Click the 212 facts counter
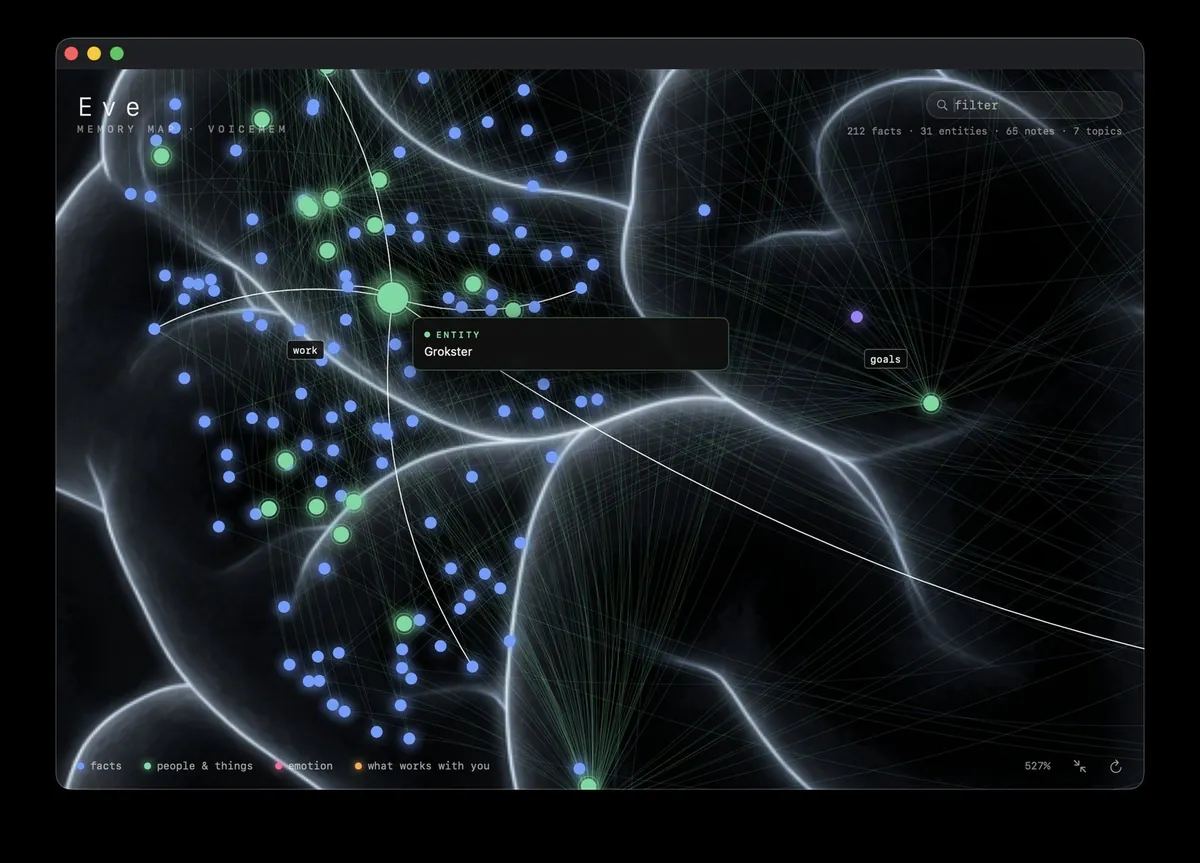Screen dimensions: 1200x863 (x=874, y=131)
